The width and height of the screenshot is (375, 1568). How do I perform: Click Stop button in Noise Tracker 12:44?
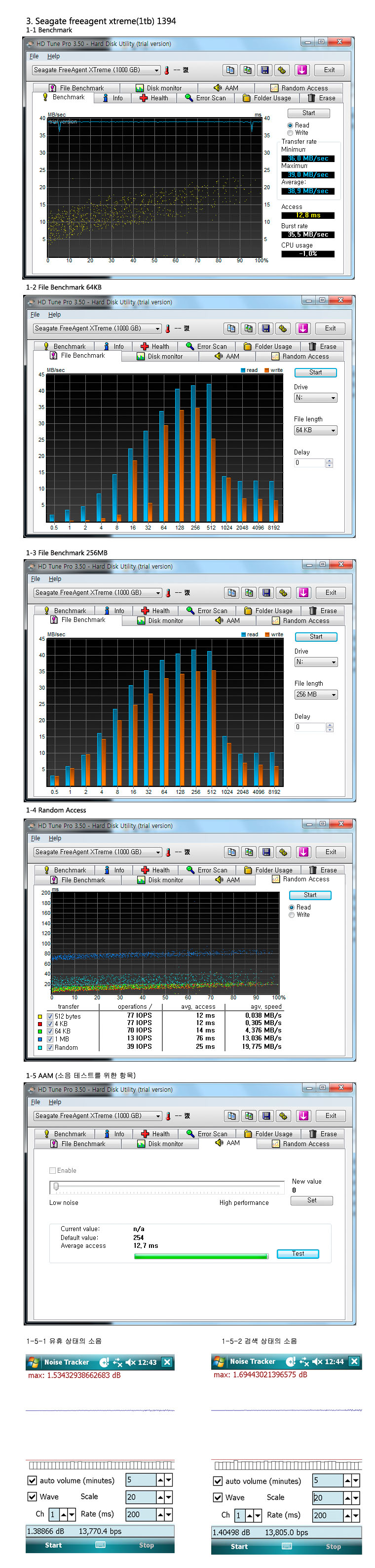(333, 1546)
